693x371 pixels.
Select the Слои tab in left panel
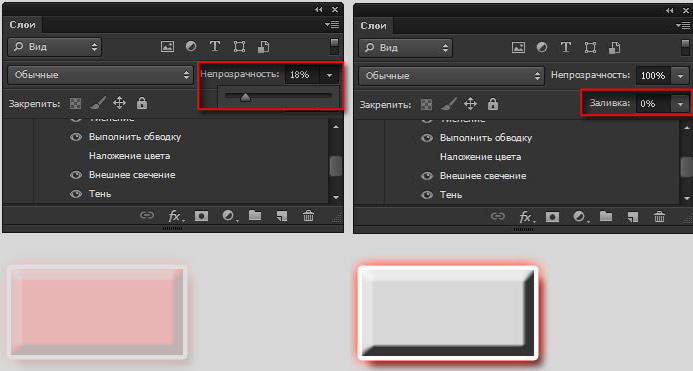[x=23, y=25]
